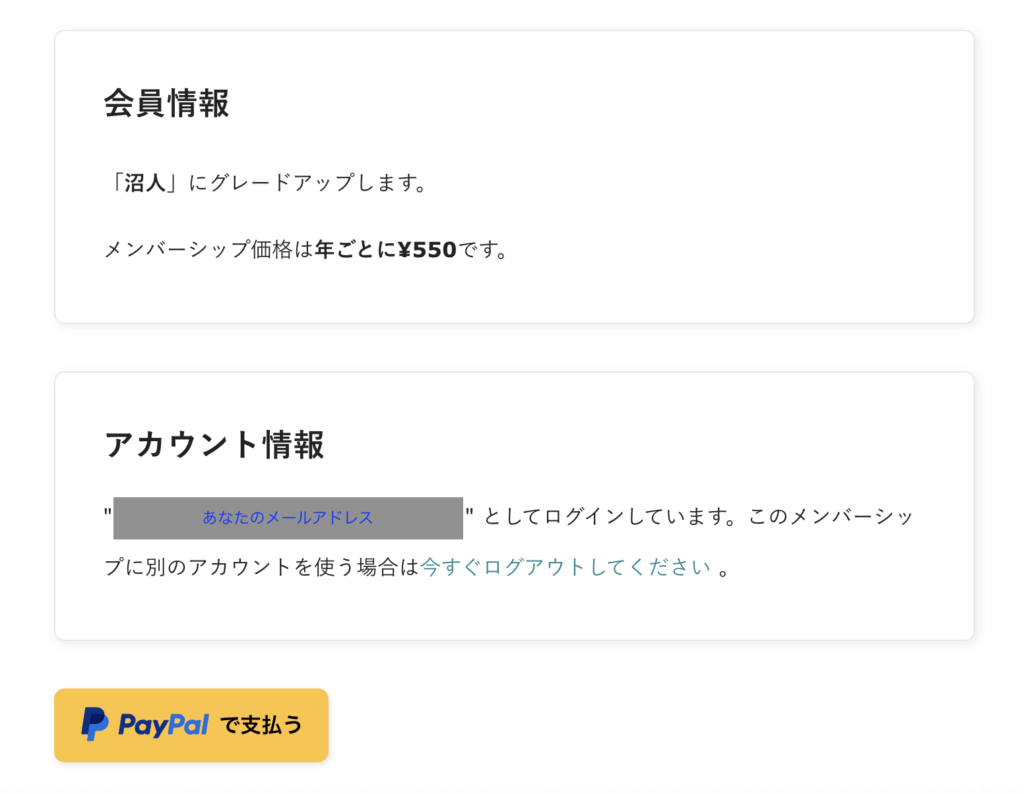
Task: Click the メンバーシップ価格は text
Action: pyautogui.click(x=209, y=249)
